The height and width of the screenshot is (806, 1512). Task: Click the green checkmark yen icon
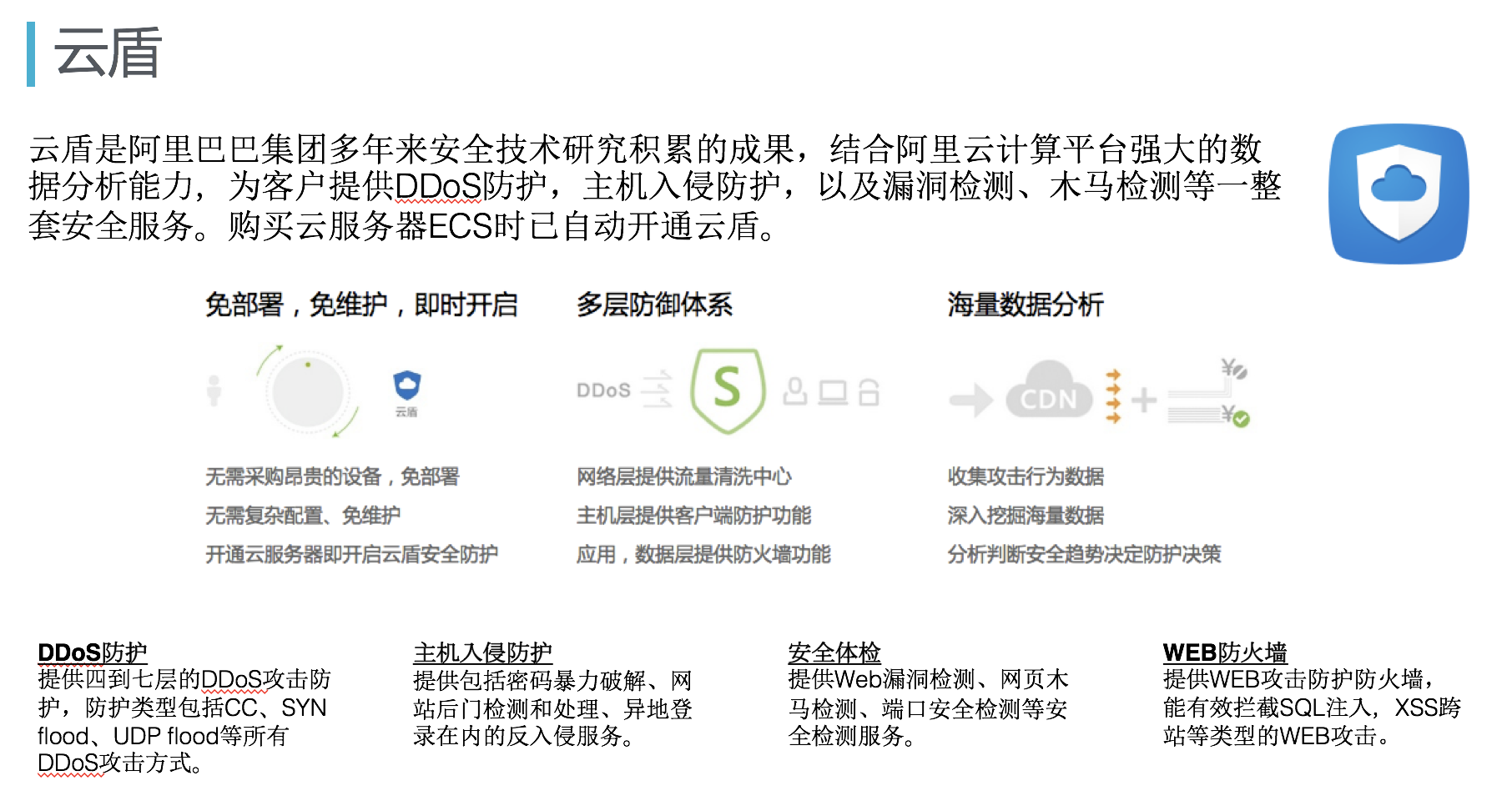click(x=1239, y=417)
